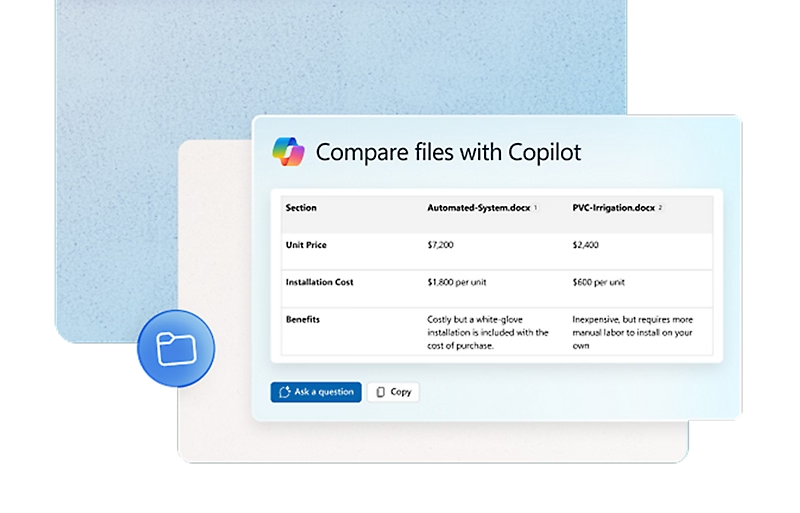Select the Section column header
The height and width of the screenshot is (513, 800).
coord(301,208)
